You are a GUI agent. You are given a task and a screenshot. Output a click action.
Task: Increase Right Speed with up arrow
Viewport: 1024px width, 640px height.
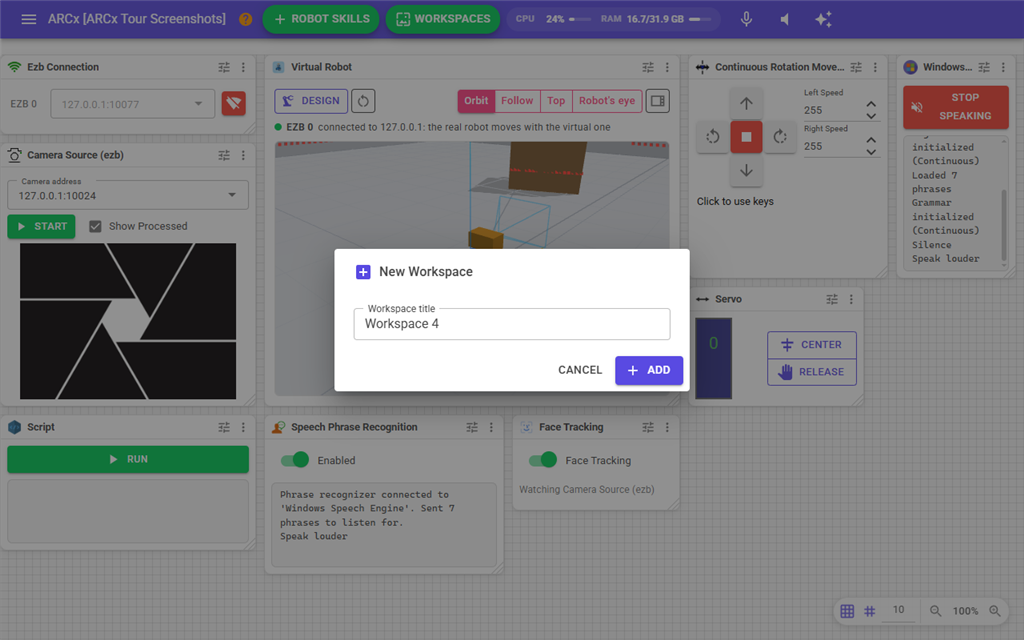coord(871,140)
